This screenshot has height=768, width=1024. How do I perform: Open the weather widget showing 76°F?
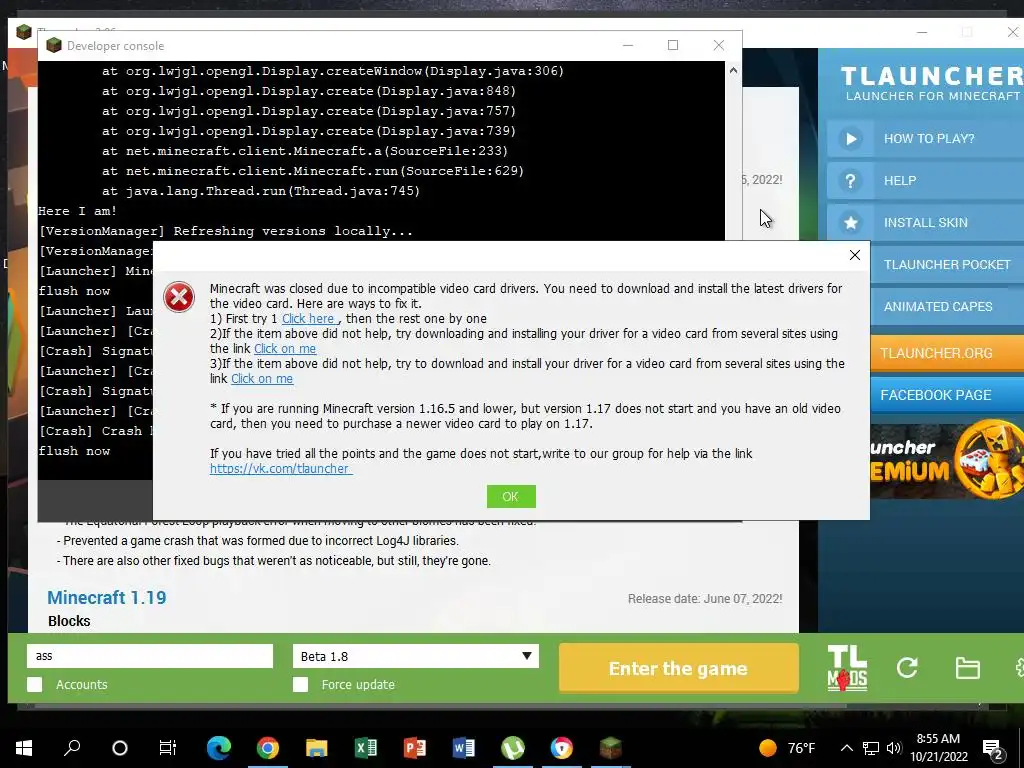point(787,748)
